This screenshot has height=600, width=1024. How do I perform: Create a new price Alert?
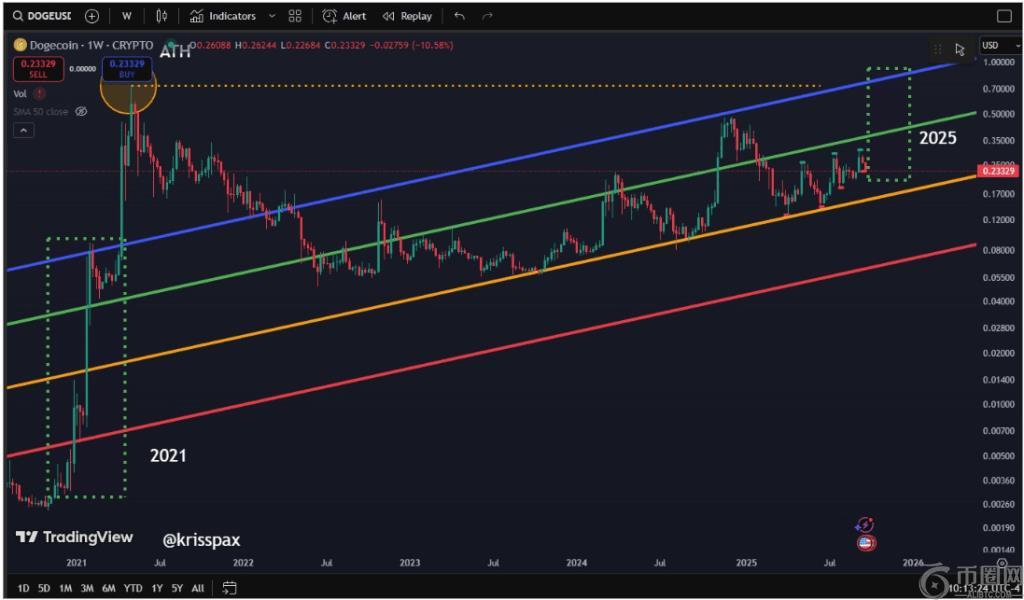click(x=344, y=16)
